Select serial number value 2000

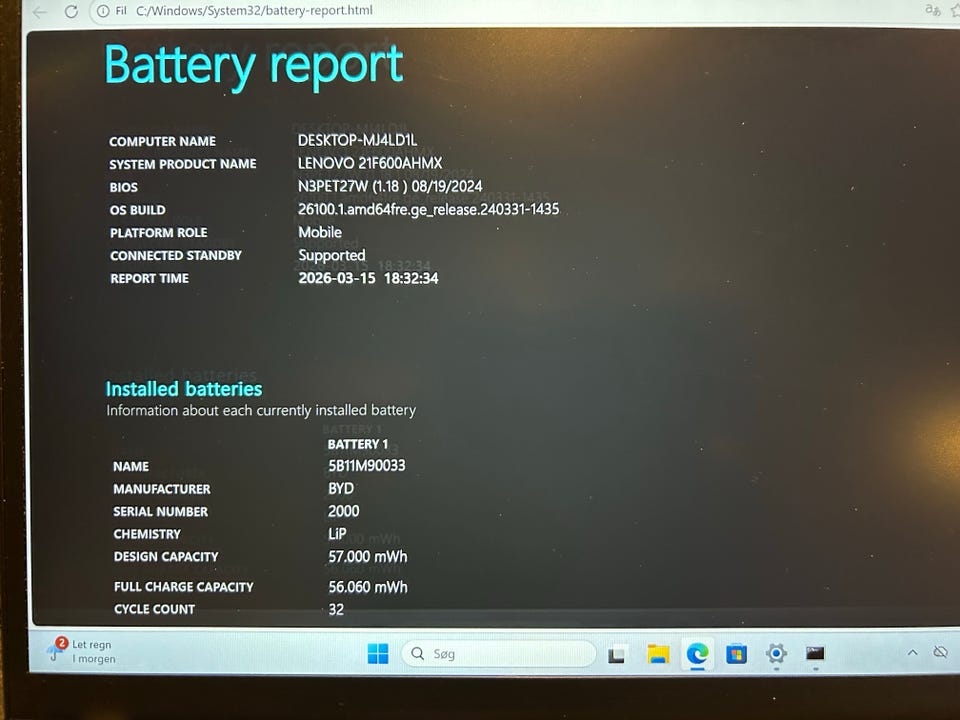(x=343, y=511)
